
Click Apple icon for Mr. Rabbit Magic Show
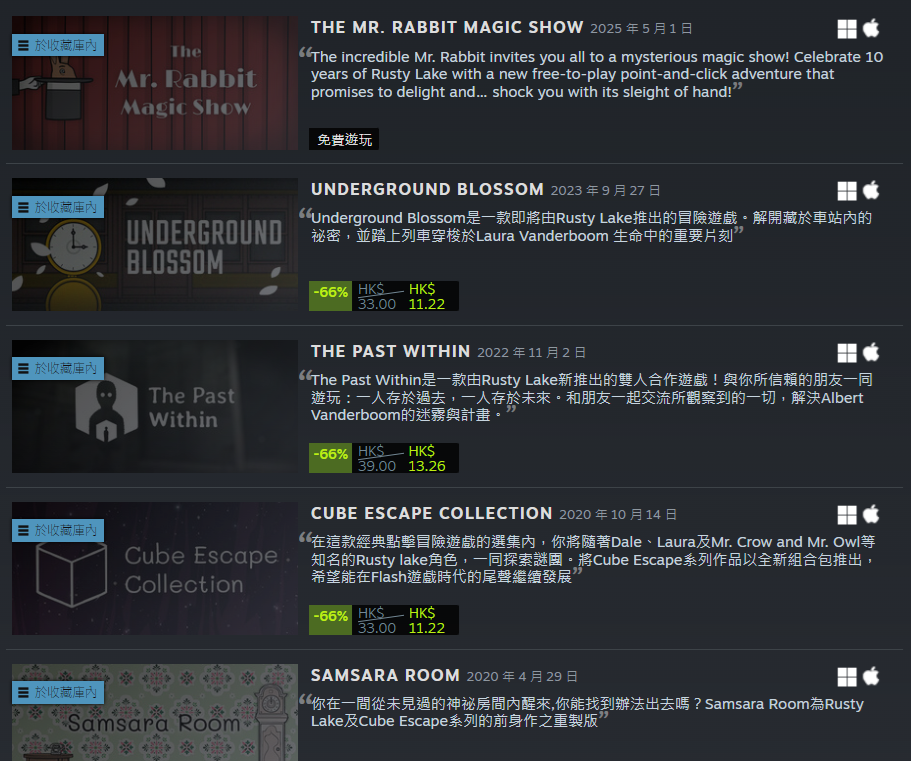(870, 28)
